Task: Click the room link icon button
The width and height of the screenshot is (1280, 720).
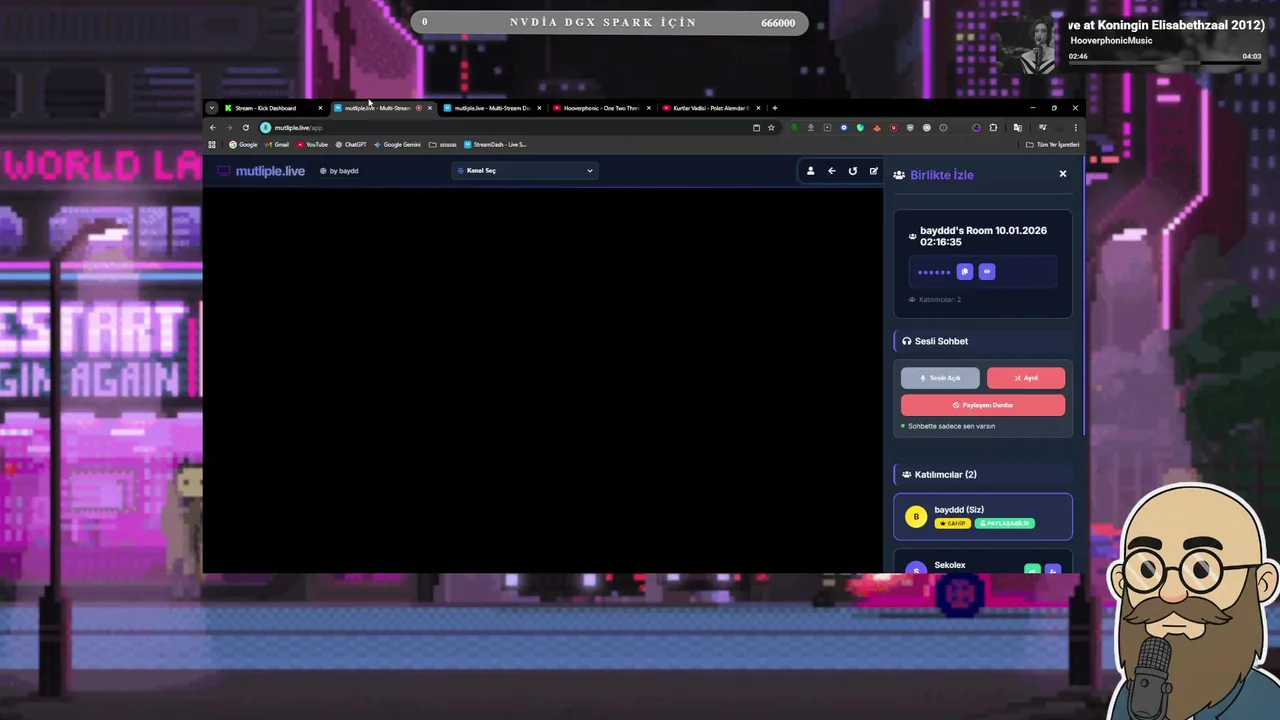Action: [x=987, y=272]
